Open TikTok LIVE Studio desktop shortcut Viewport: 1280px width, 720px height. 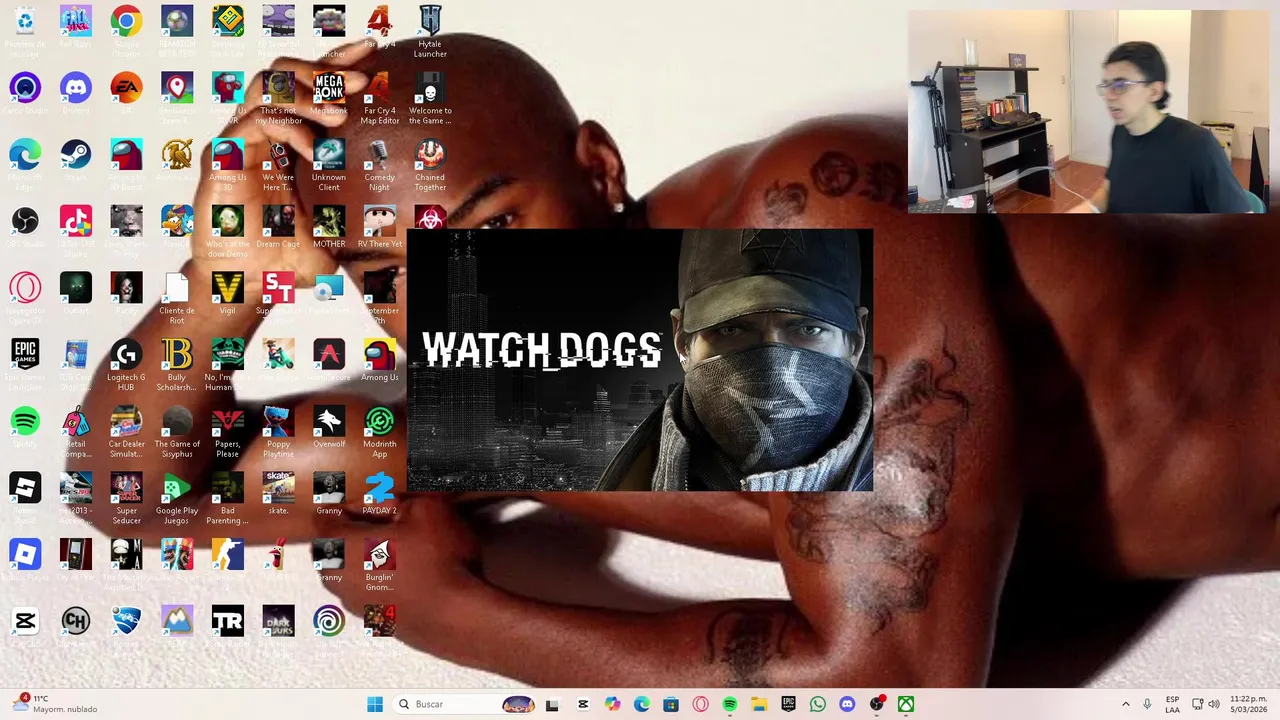[x=76, y=221]
